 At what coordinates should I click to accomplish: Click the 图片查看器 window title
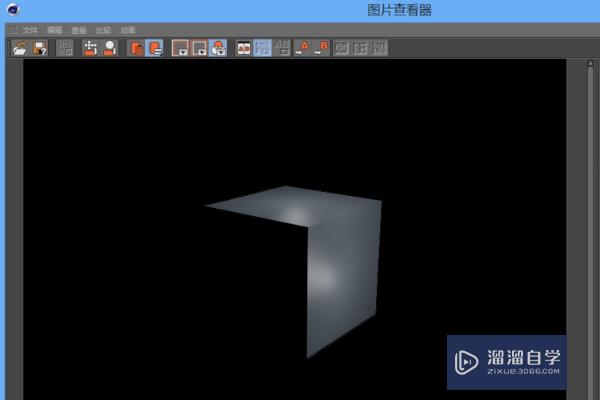click(399, 10)
